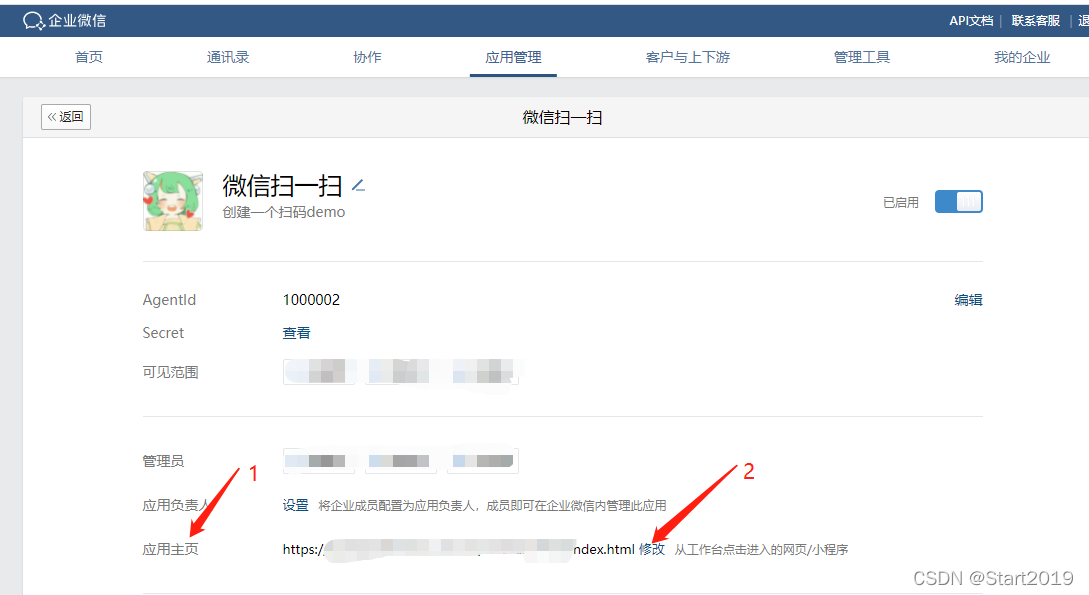Click the 企业微信 logo icon
This screenshot has height=595, width=1089.
click(33, 21)
